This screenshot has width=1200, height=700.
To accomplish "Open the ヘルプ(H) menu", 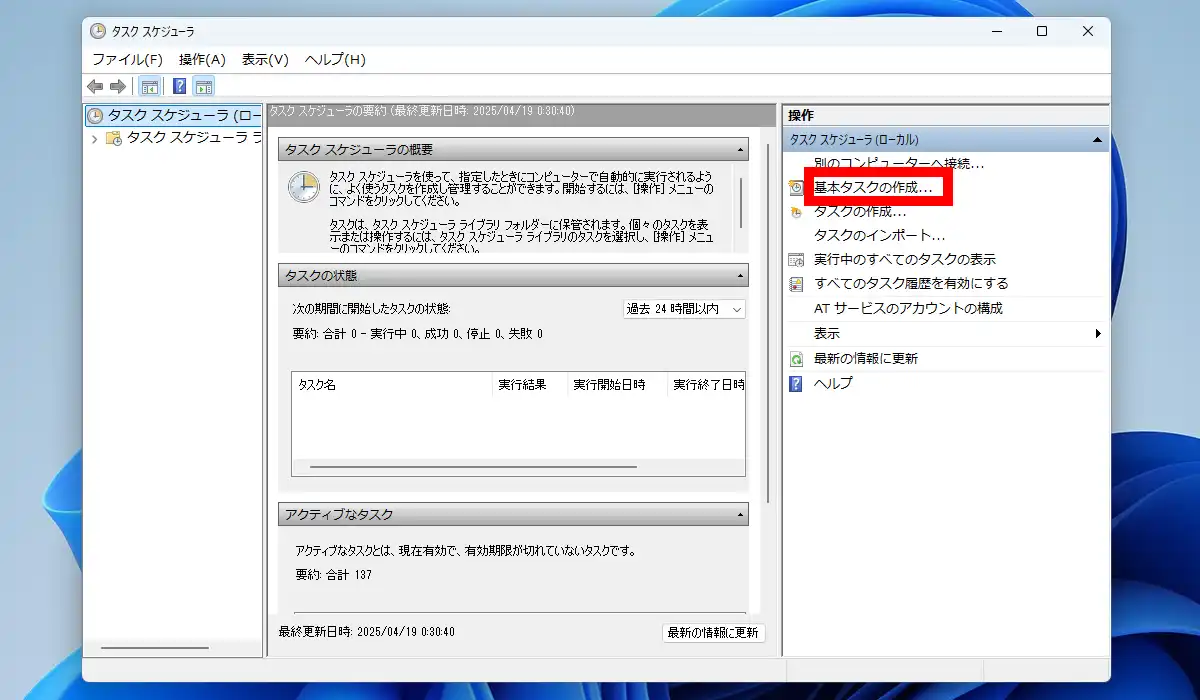I will (335, 59).
